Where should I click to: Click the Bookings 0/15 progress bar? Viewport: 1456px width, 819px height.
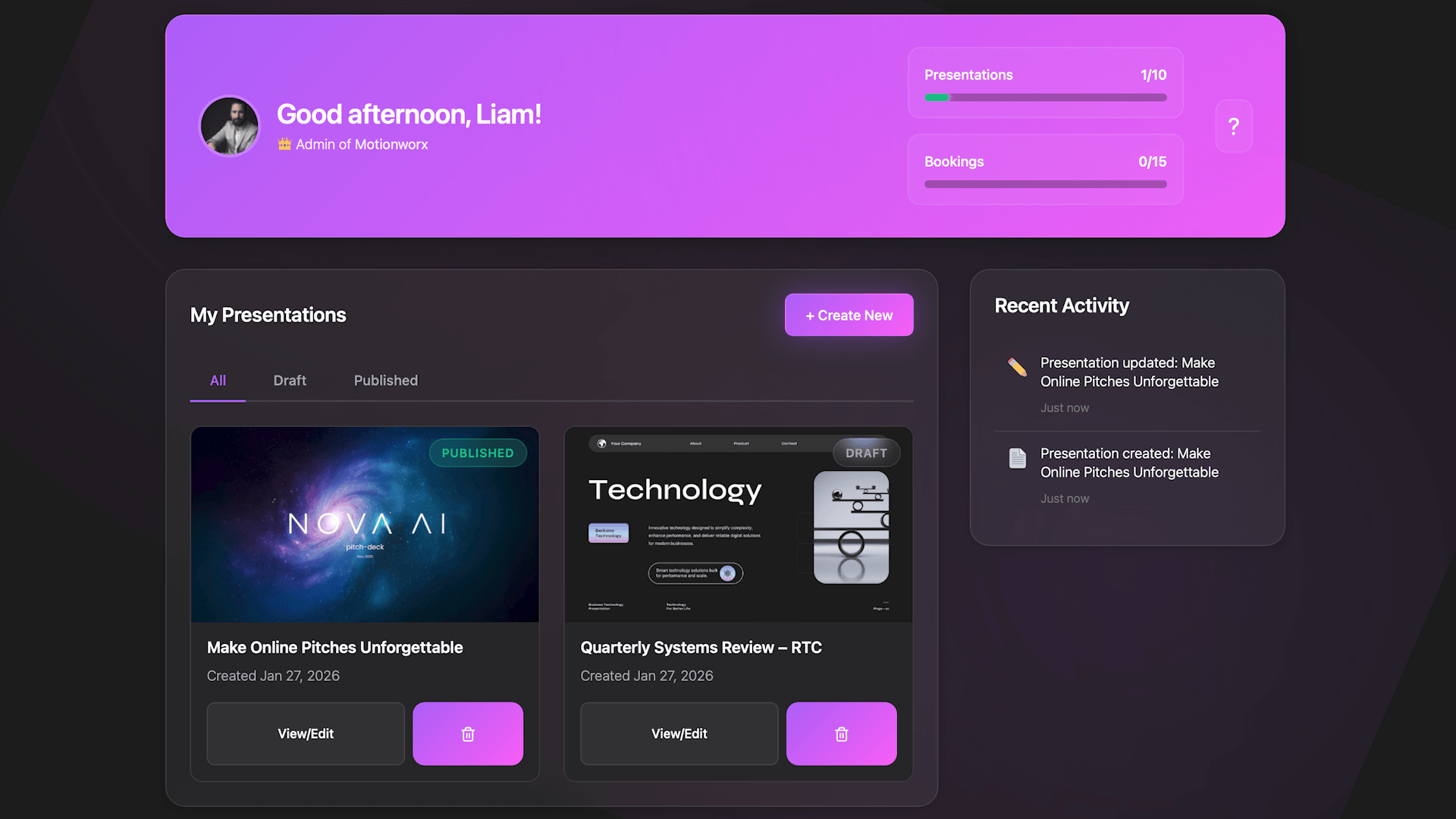pyautogui.click(x=1045, y=184)
